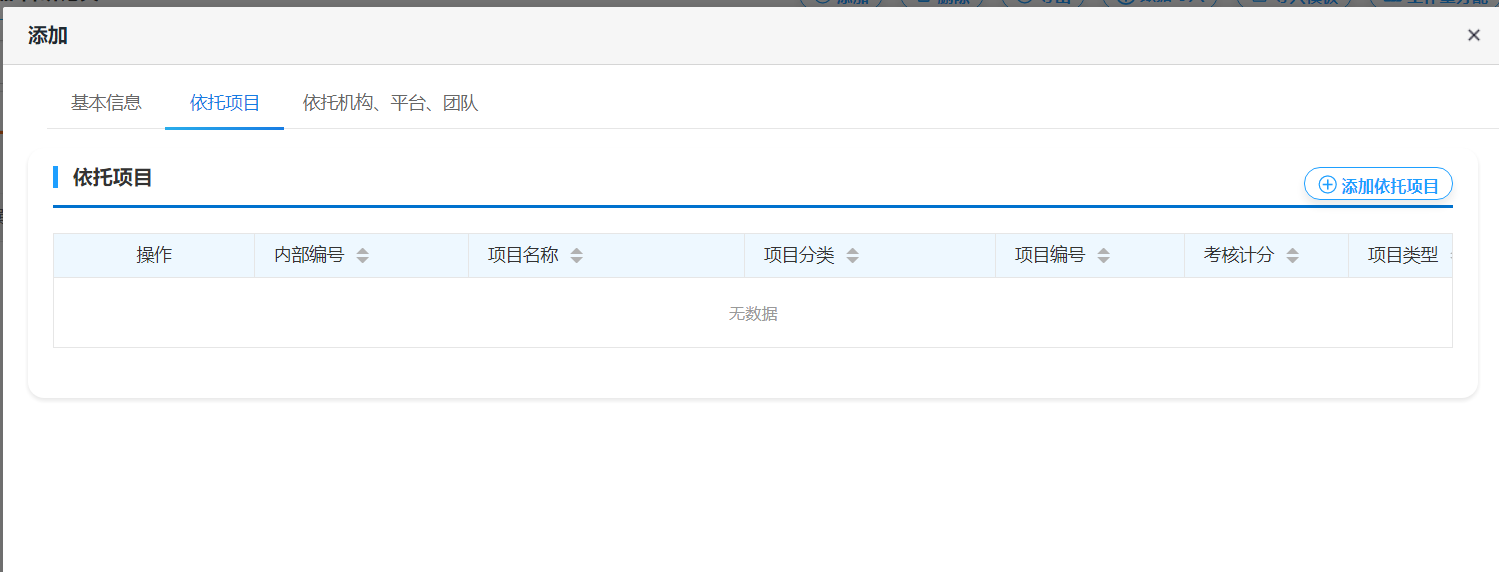Select the 依托项目 tab
The height and width of the screenshot is (572, 1499).
click(x=225, y=103)
